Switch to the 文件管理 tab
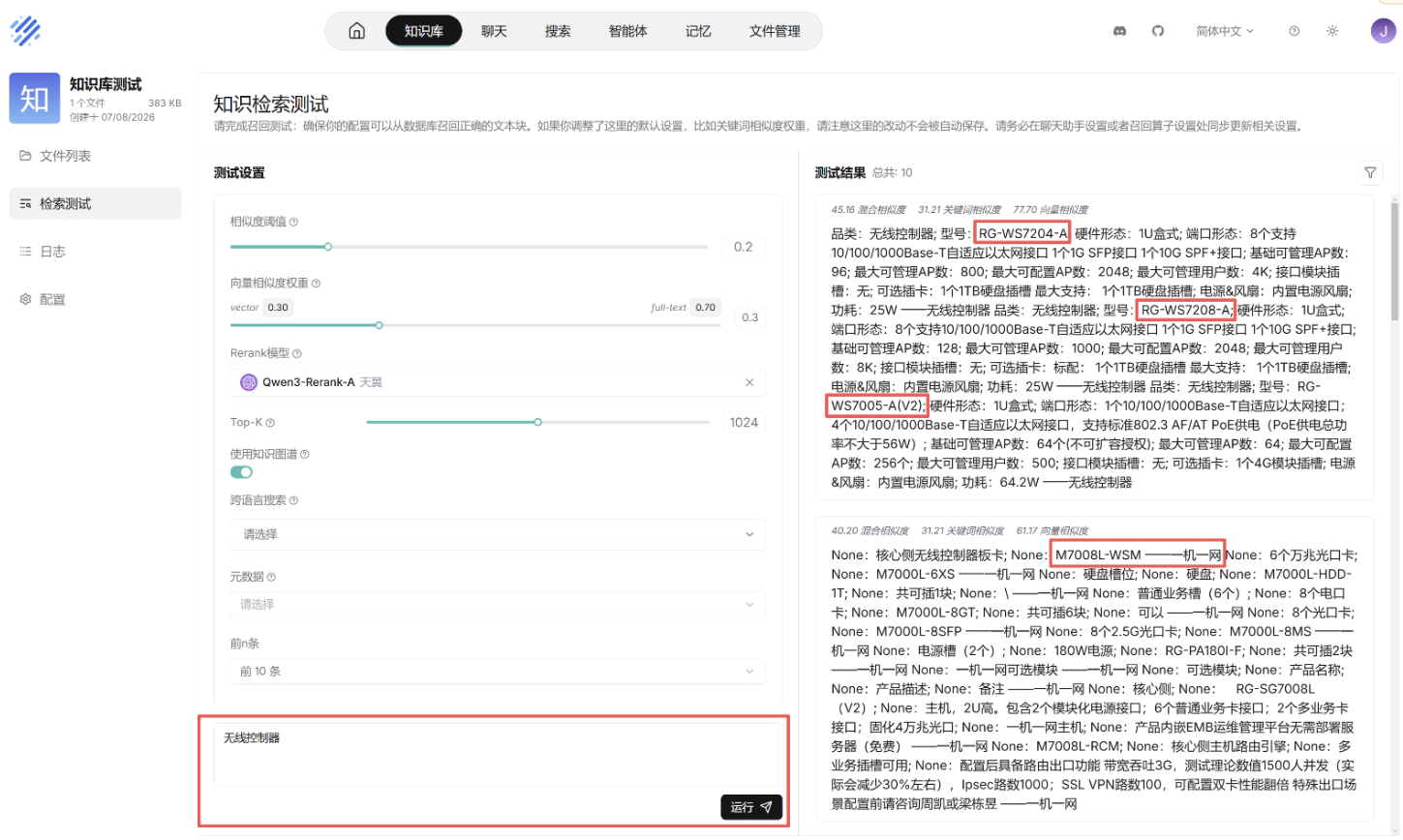 click(x=775, y=31)
